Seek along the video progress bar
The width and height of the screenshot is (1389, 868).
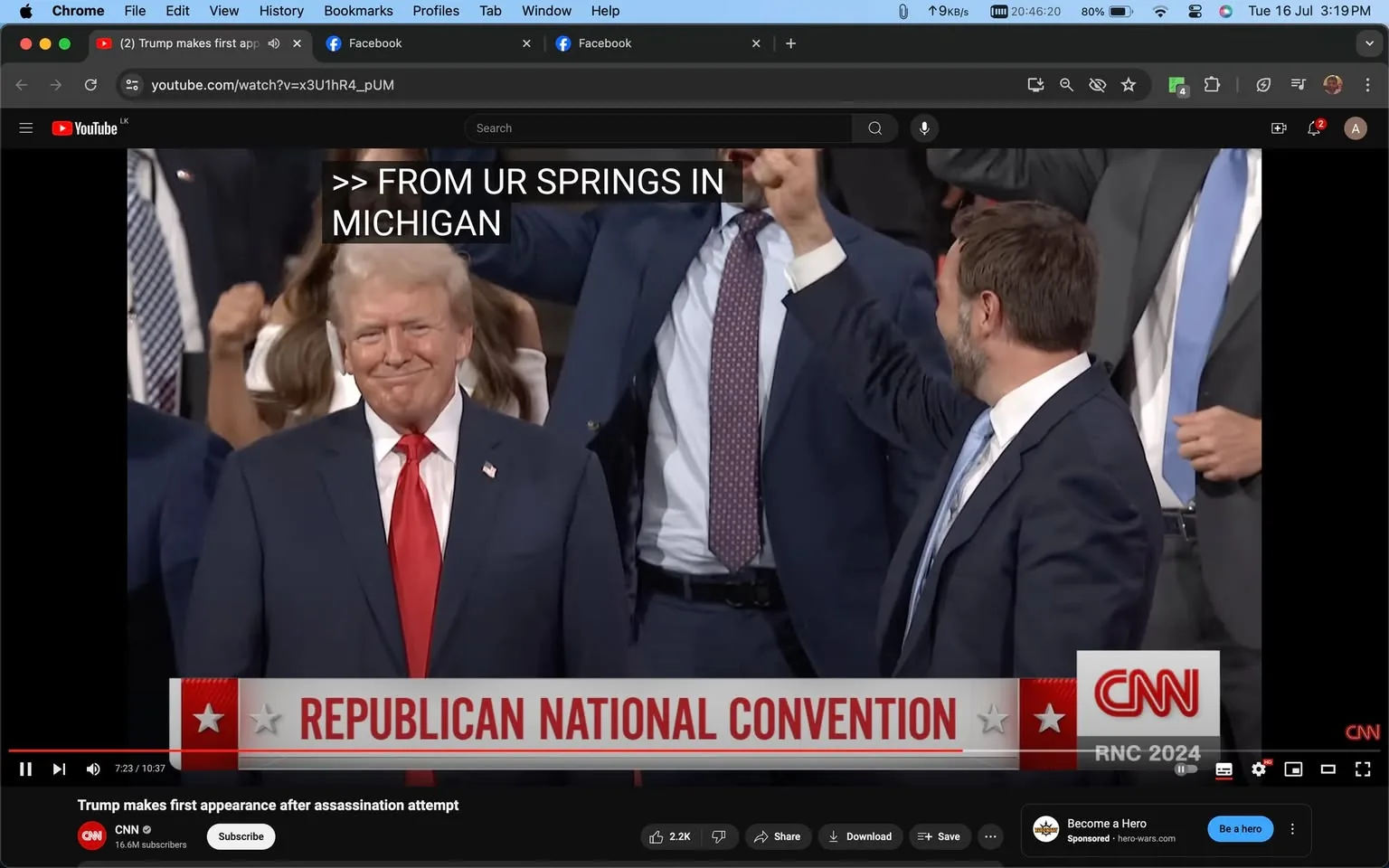point(633,750)
